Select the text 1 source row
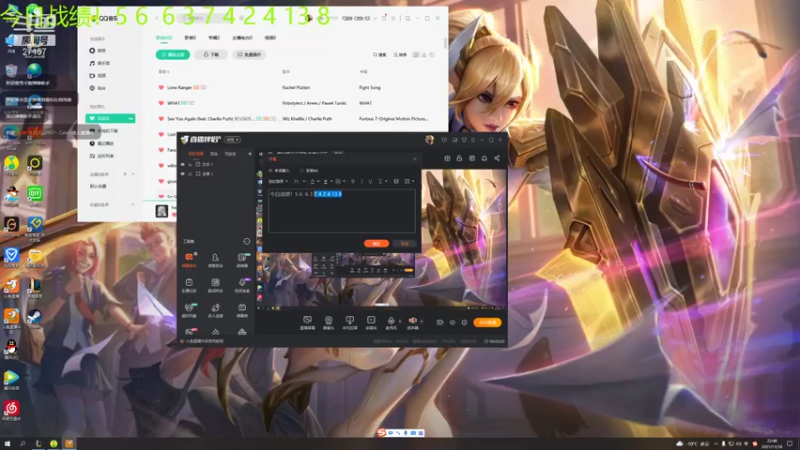The image size is (800, 450). (x=216, y=164)
